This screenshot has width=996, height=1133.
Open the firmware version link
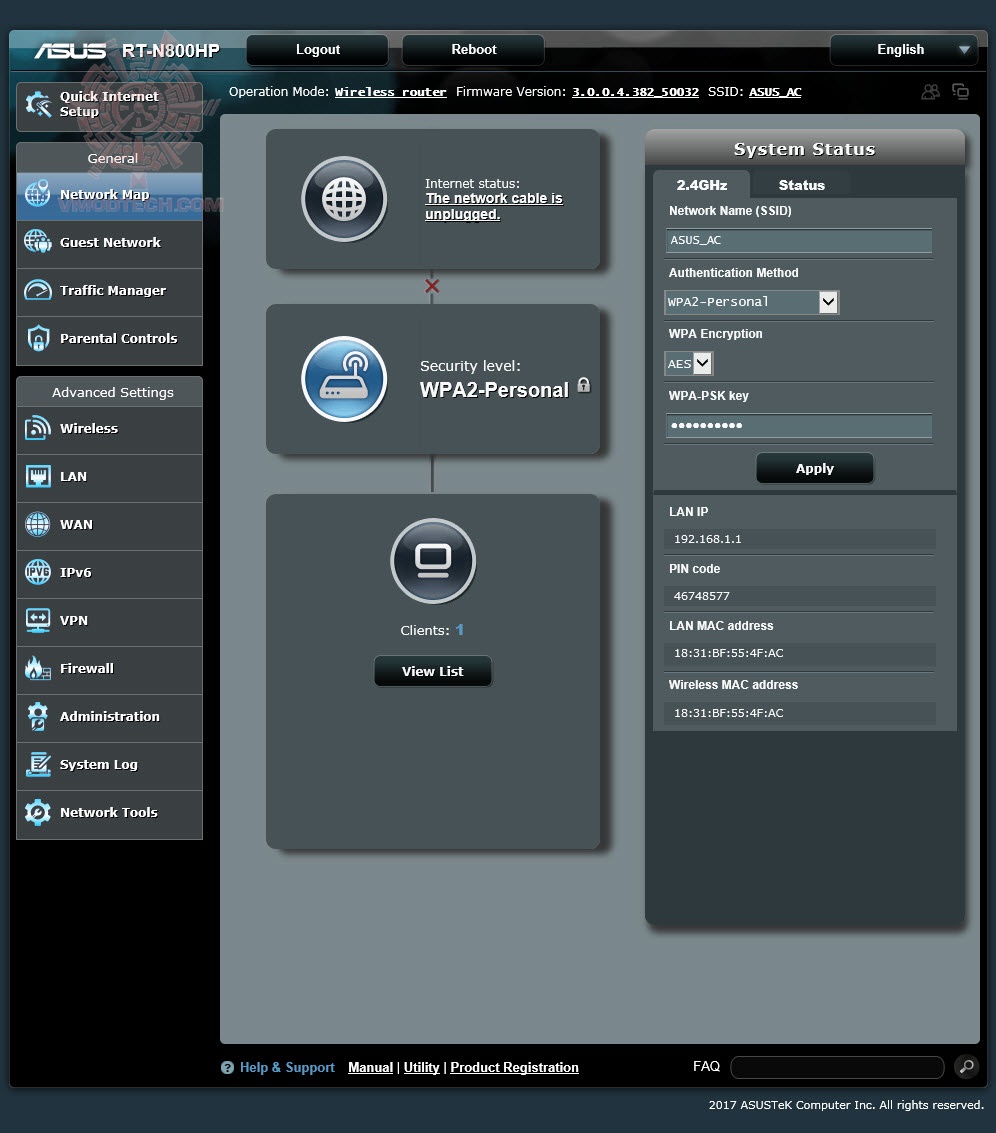tap(635, 92)
